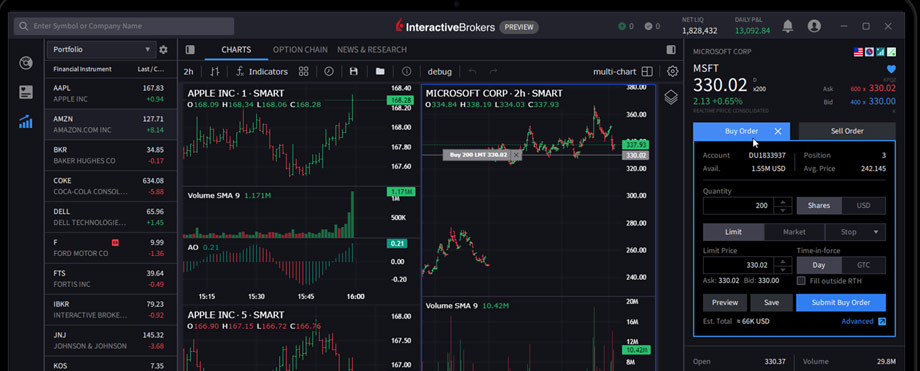
Task: Sort by Financial Instrument column header
Action: (82, 69)
